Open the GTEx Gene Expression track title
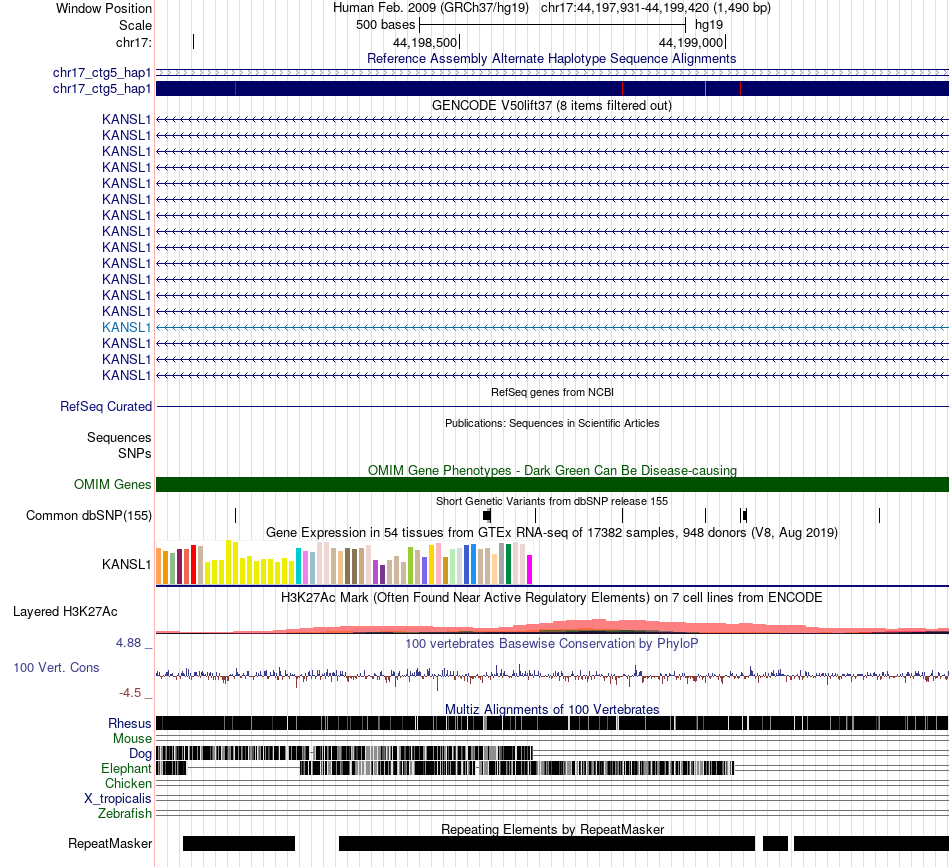The width and height of the screenshot is (950, 867). tap(552, 533)
